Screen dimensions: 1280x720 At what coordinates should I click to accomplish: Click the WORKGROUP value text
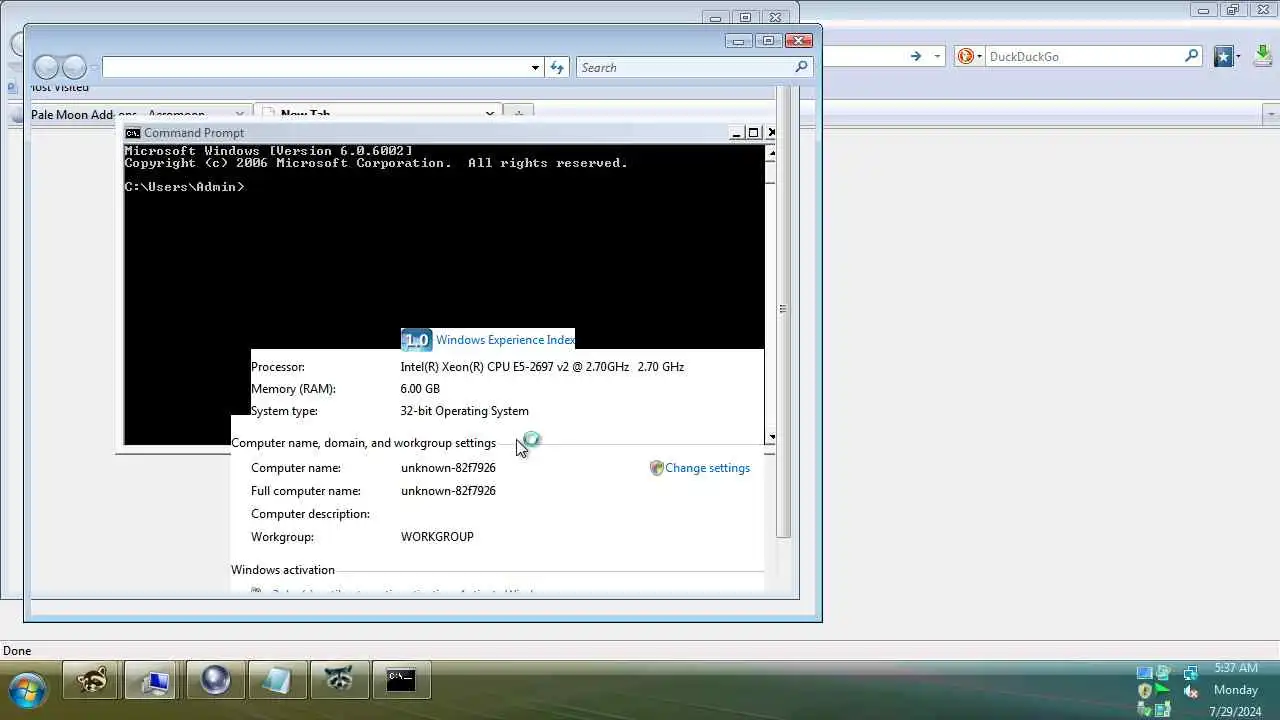coord(437,537)
